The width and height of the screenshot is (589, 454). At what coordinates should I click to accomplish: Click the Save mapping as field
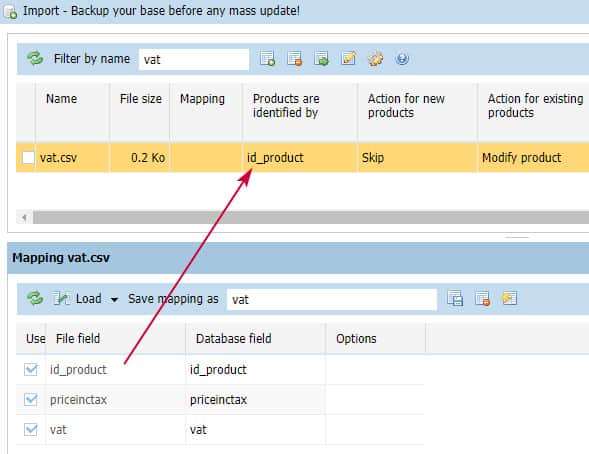point(332,299)
